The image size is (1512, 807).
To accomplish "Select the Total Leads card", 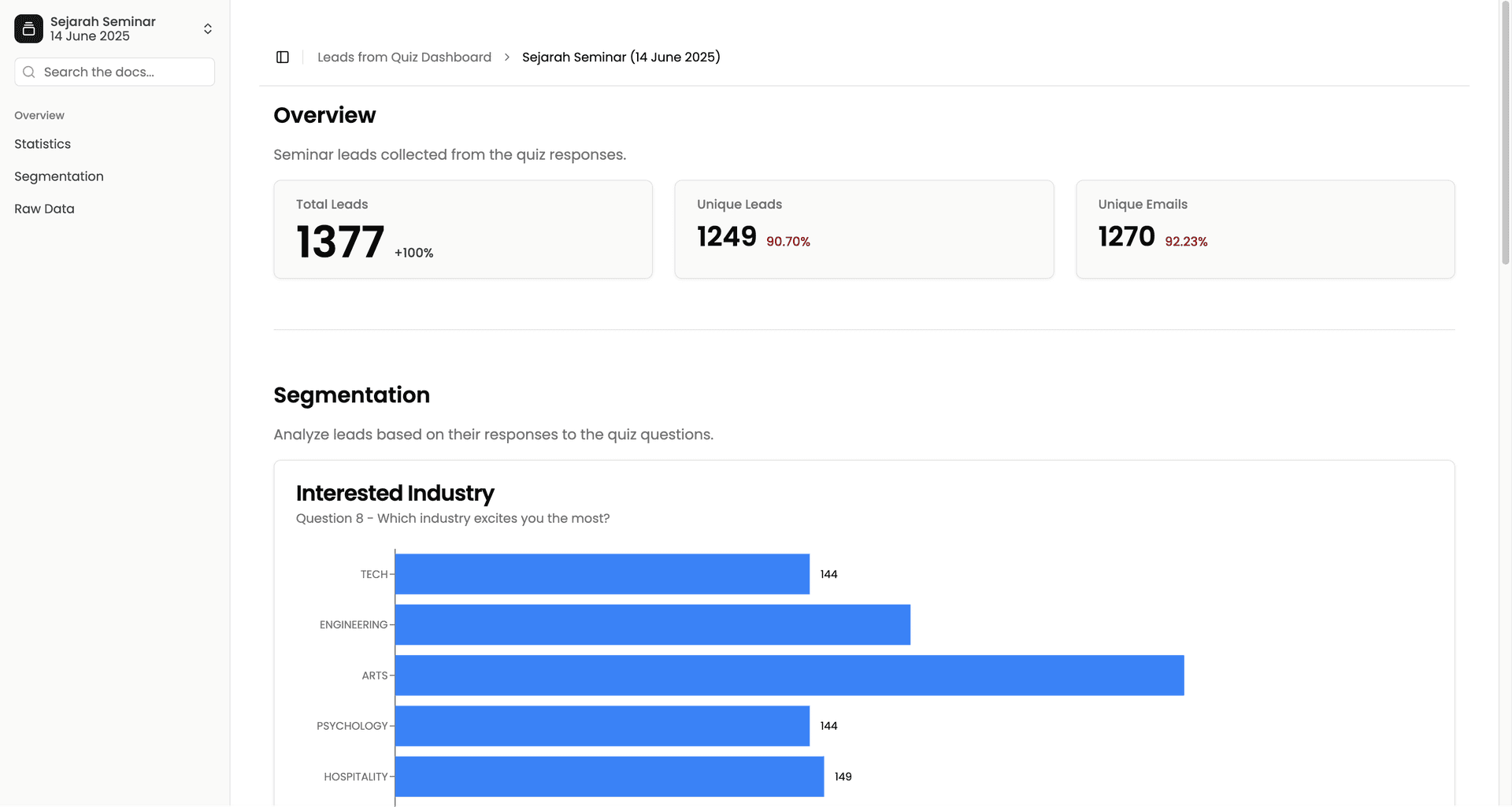I will [462, 228].
